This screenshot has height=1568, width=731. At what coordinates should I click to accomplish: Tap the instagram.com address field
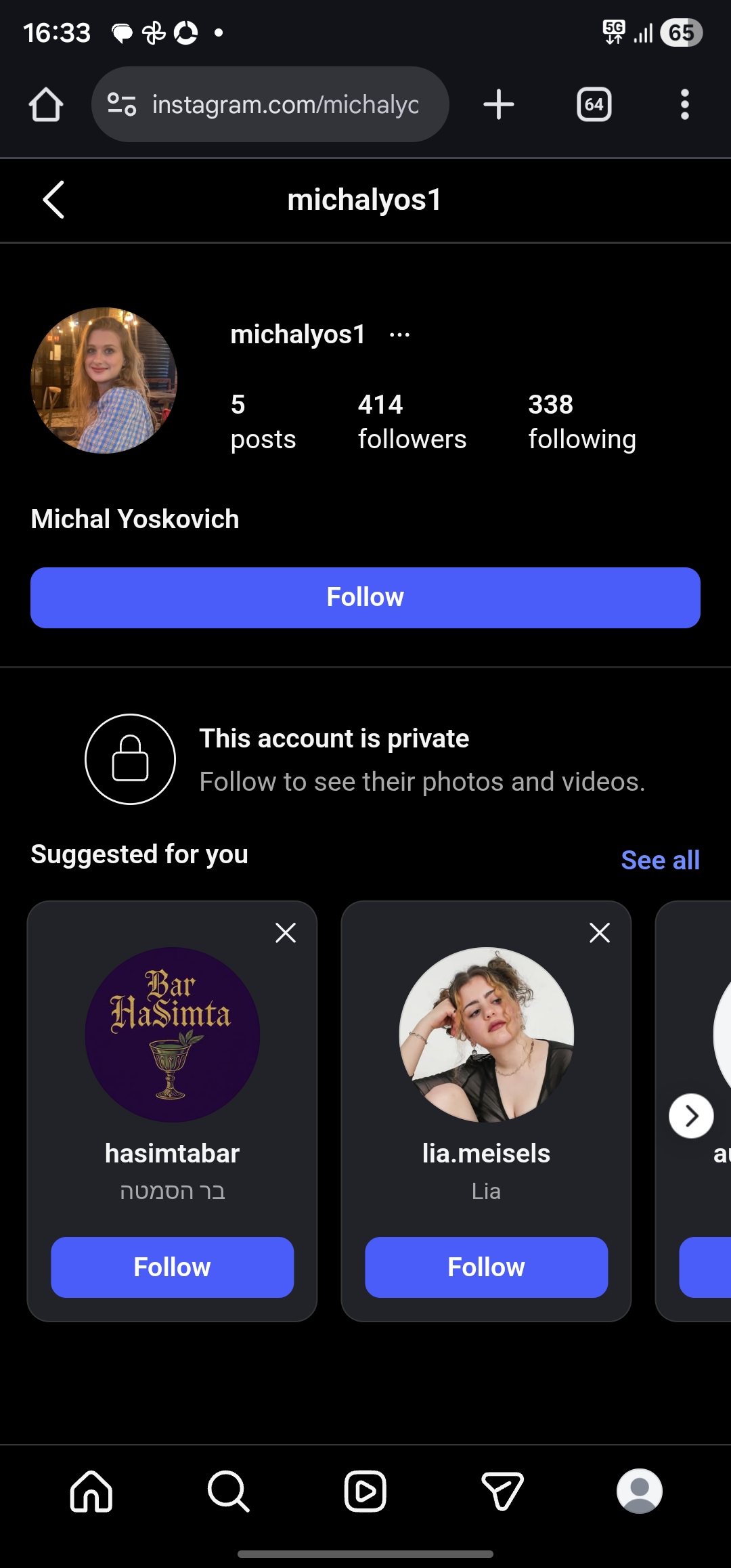click(284, 105)
